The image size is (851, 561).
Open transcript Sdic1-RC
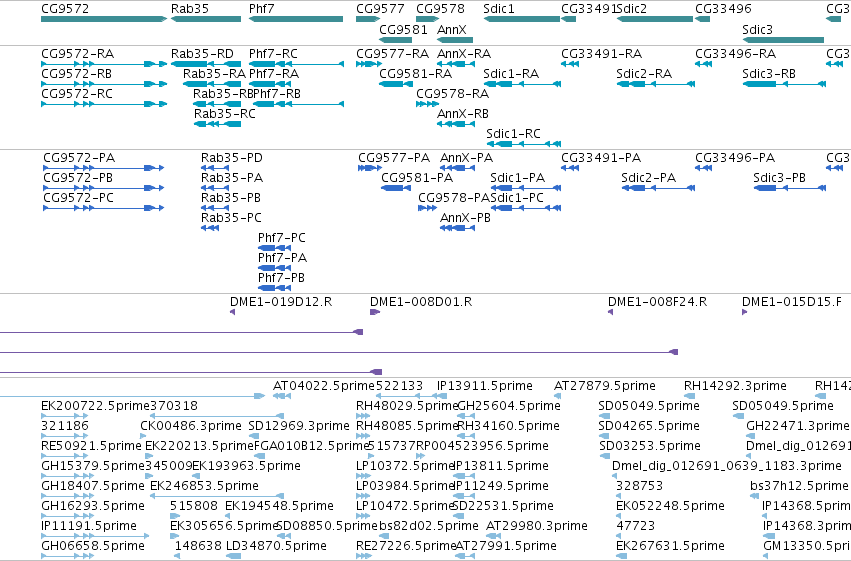point(513,134)
